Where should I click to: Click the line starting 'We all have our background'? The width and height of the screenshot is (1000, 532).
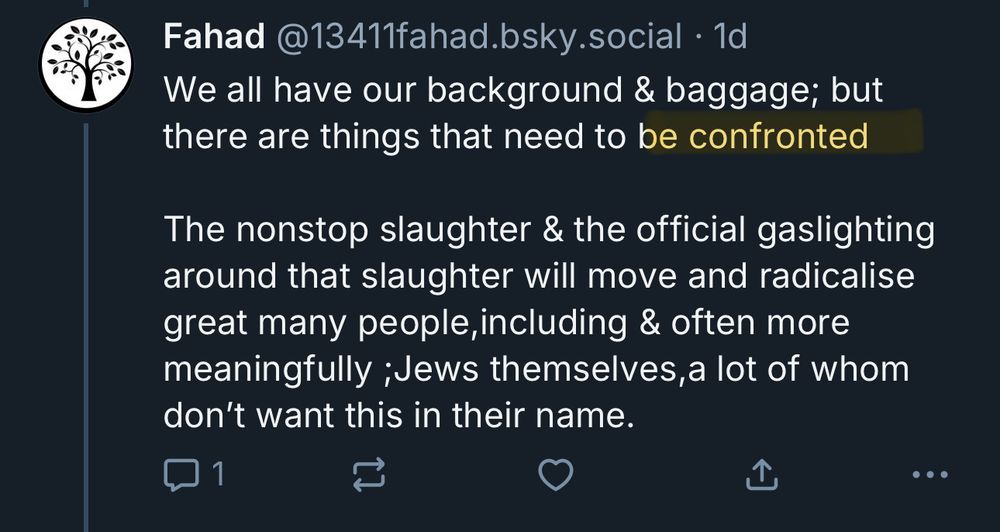point(524,92)
